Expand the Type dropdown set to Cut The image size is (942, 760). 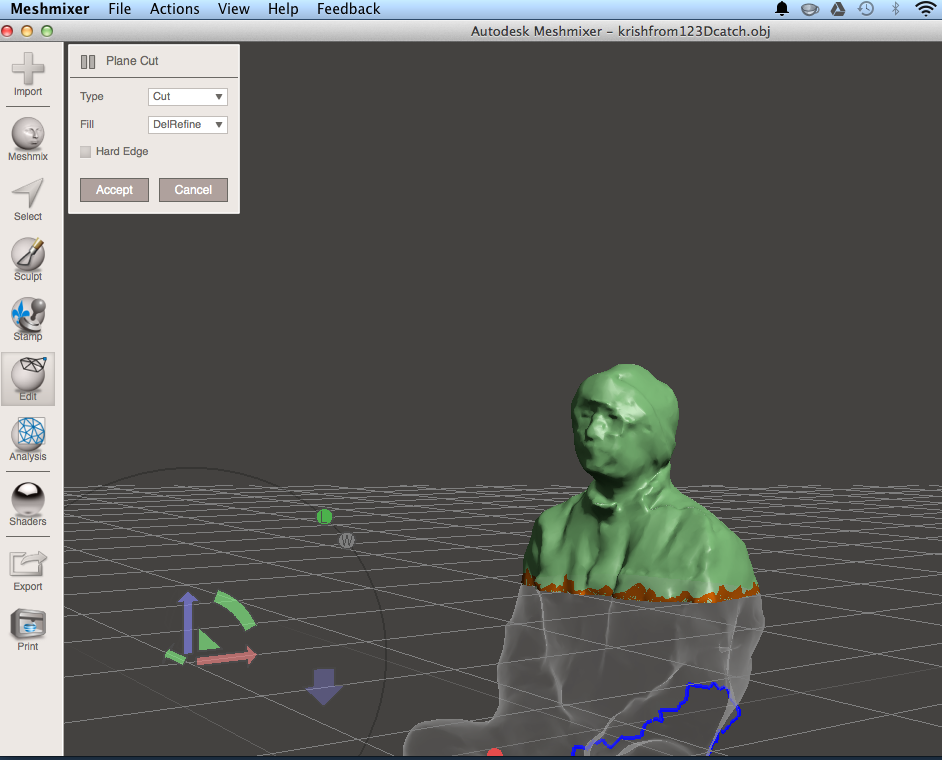187,97
